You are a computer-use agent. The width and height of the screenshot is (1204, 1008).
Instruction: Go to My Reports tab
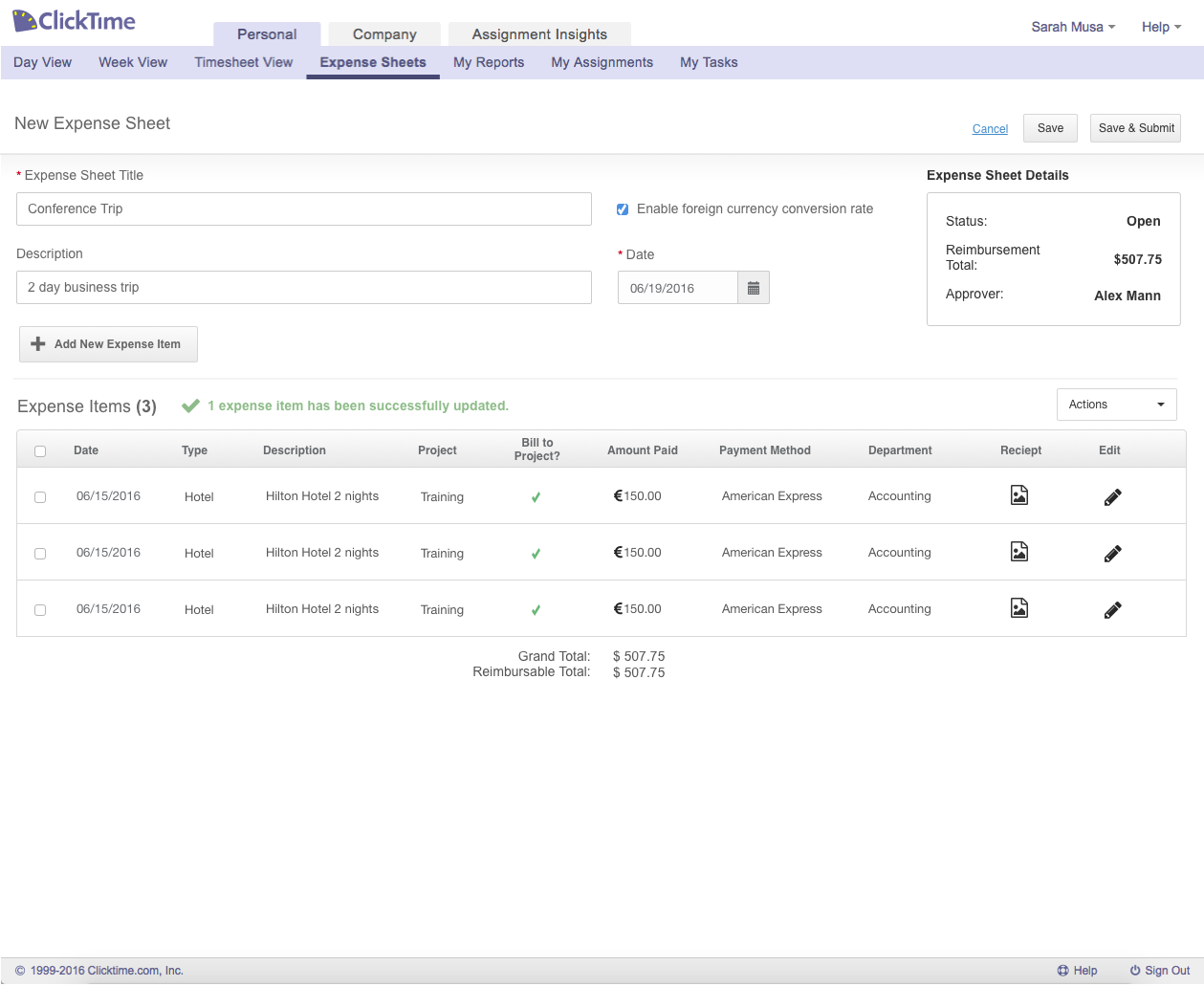coord(489,62)
